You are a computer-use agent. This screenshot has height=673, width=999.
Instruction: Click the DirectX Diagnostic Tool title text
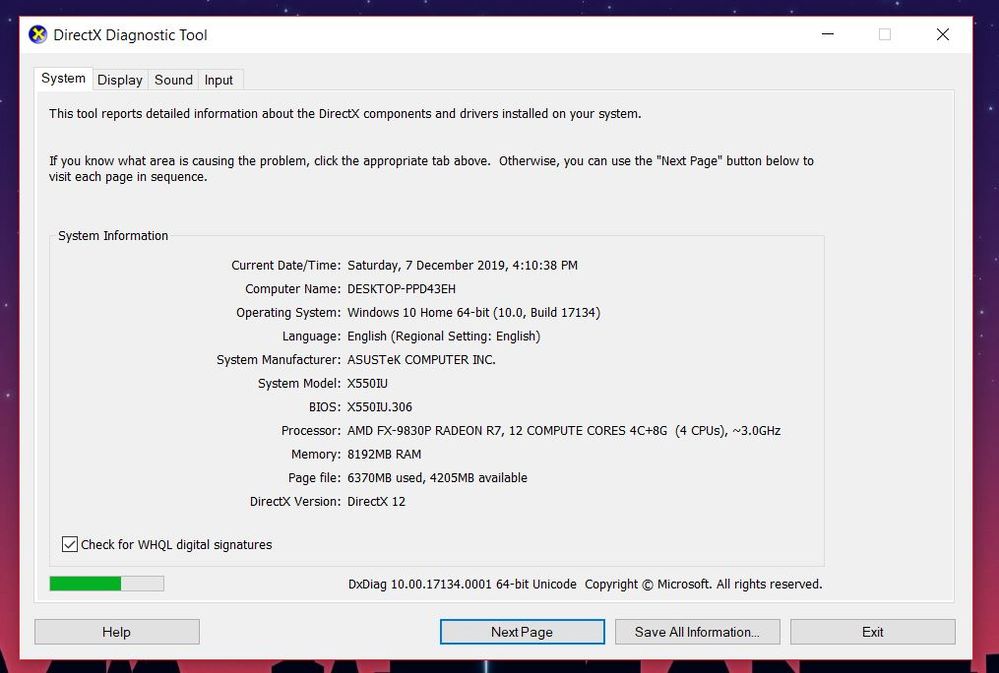click(x=131, y=35)
